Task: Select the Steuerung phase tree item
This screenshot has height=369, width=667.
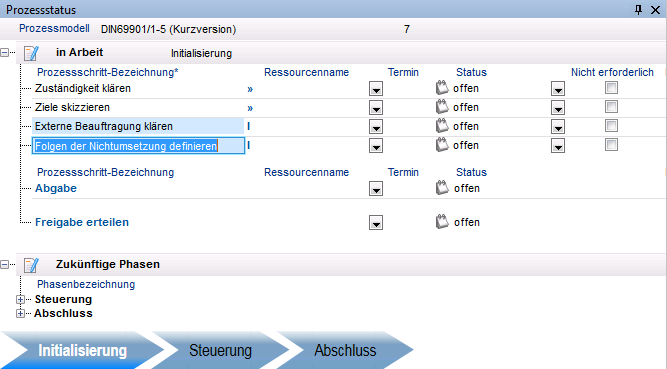Action: 63,299
